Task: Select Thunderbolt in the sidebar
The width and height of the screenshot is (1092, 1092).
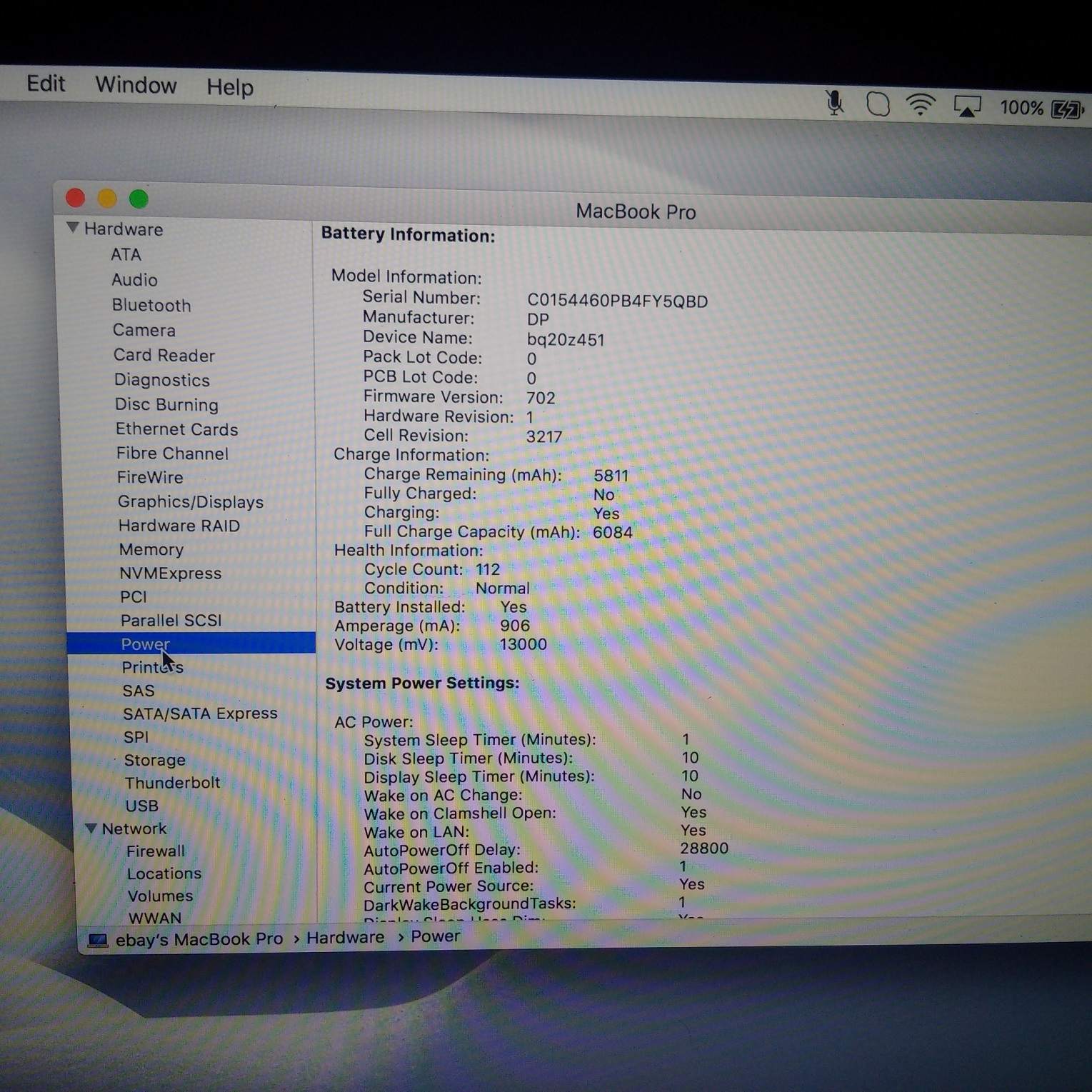Action: pos(172,783)
